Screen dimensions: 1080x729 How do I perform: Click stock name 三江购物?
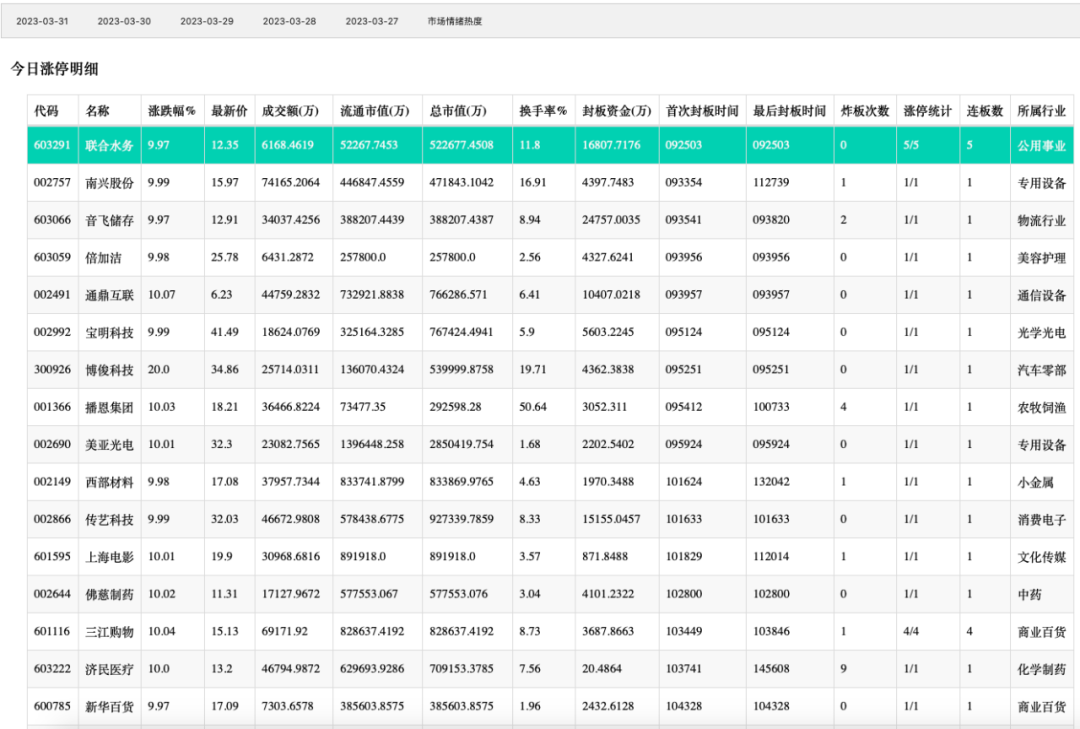point(110,632)
